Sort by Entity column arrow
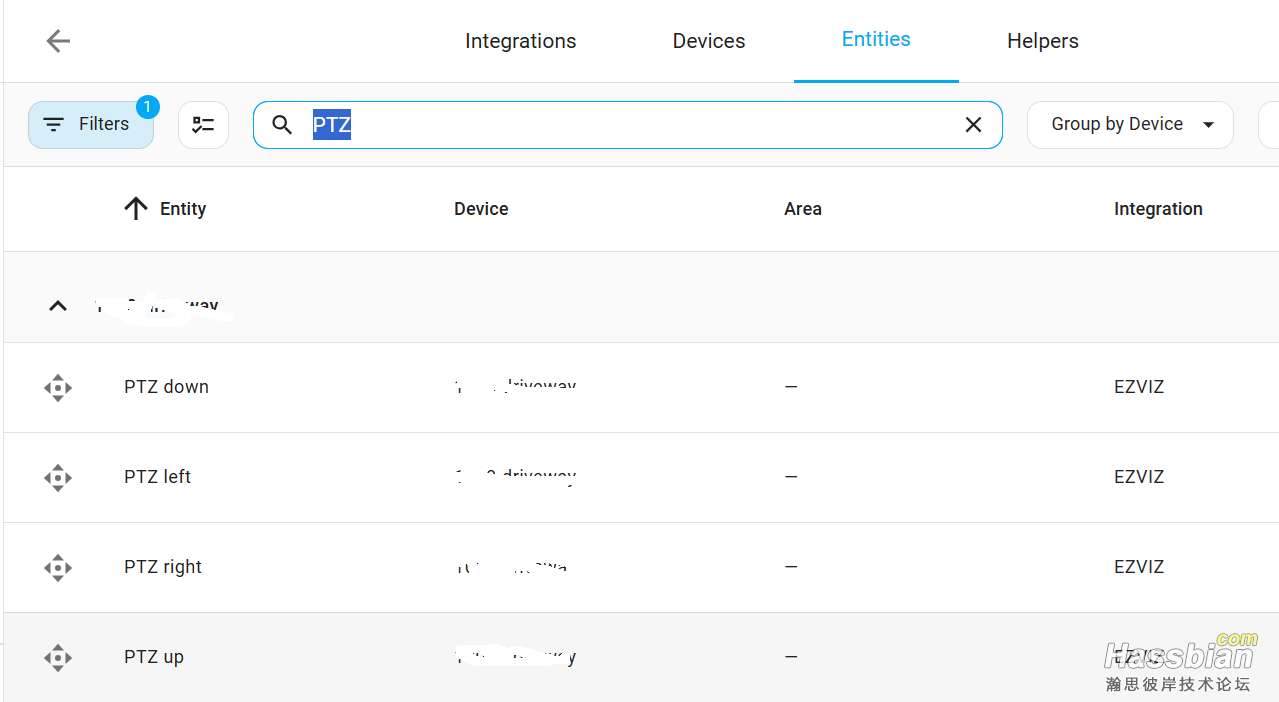 tap(136, 209)
